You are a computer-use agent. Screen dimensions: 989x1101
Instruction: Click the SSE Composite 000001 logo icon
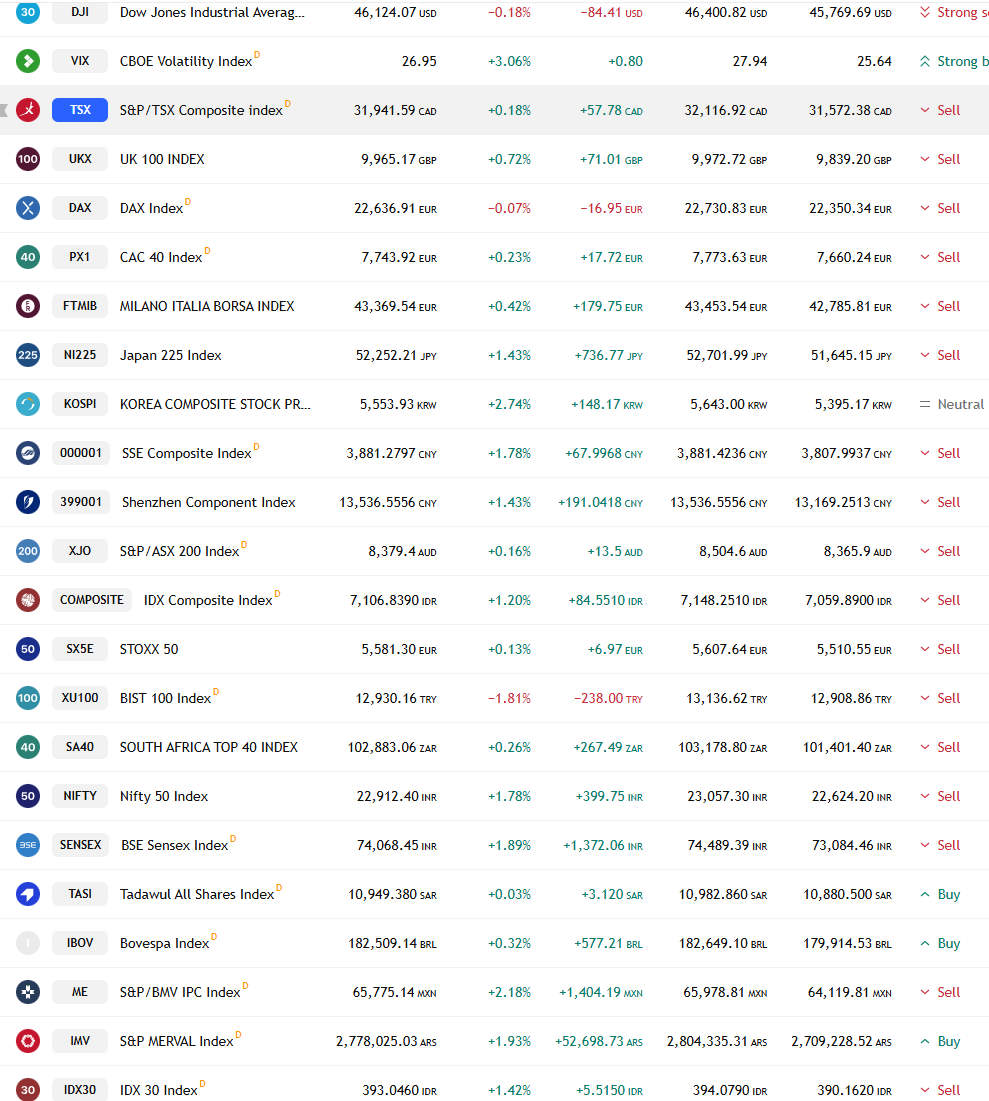[28, 453]
